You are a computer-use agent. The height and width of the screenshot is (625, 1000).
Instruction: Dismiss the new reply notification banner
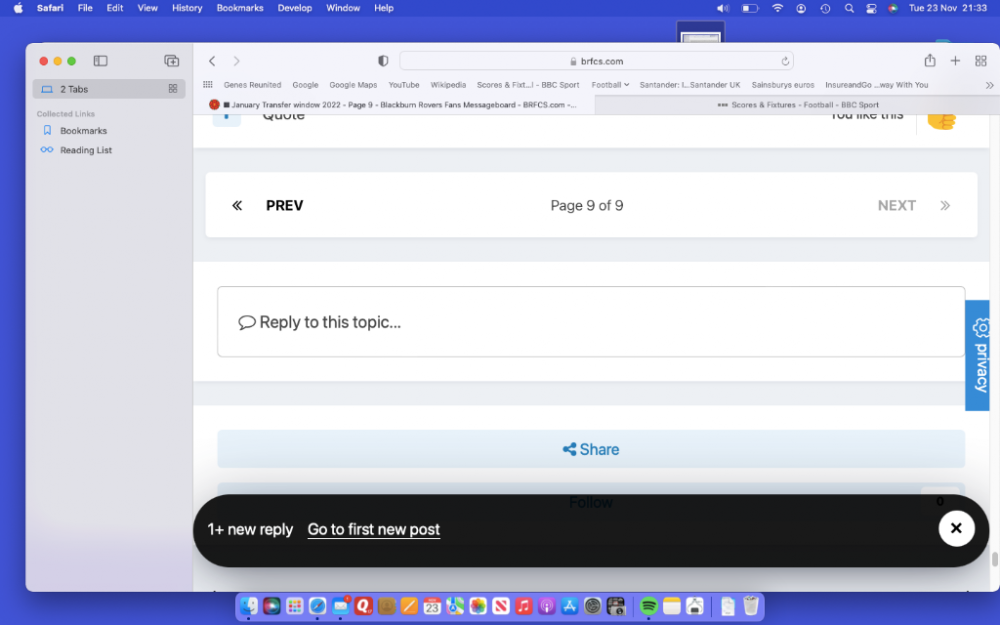coord(956,528)
